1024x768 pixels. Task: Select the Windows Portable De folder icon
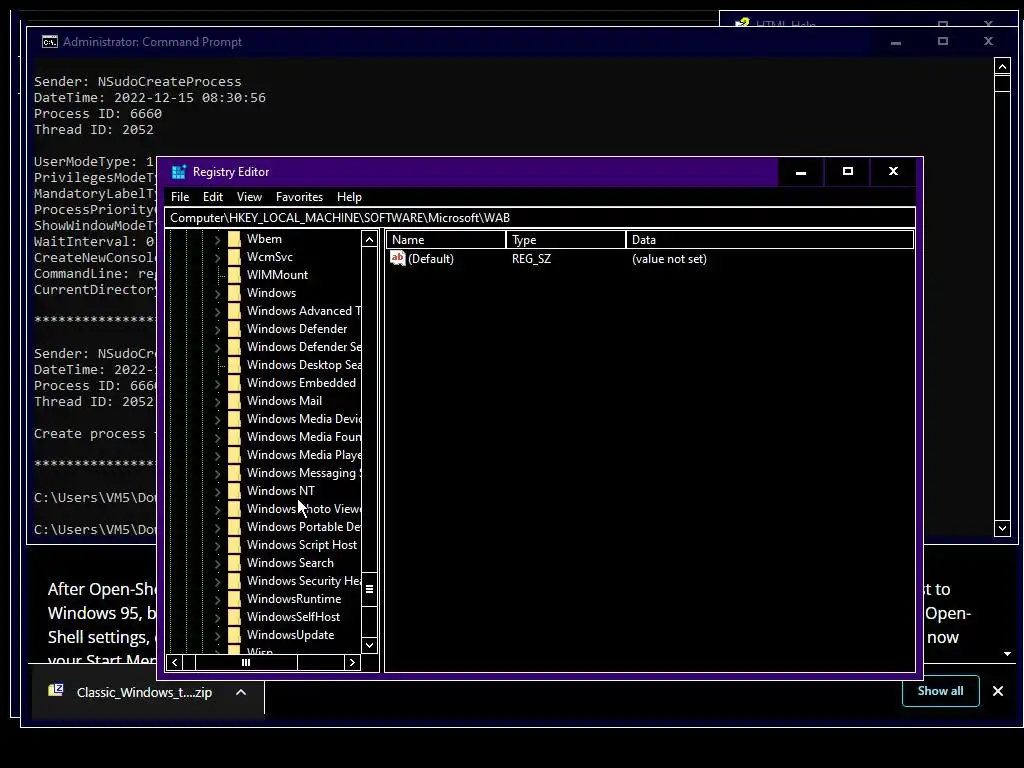click(x=234, y=527)
